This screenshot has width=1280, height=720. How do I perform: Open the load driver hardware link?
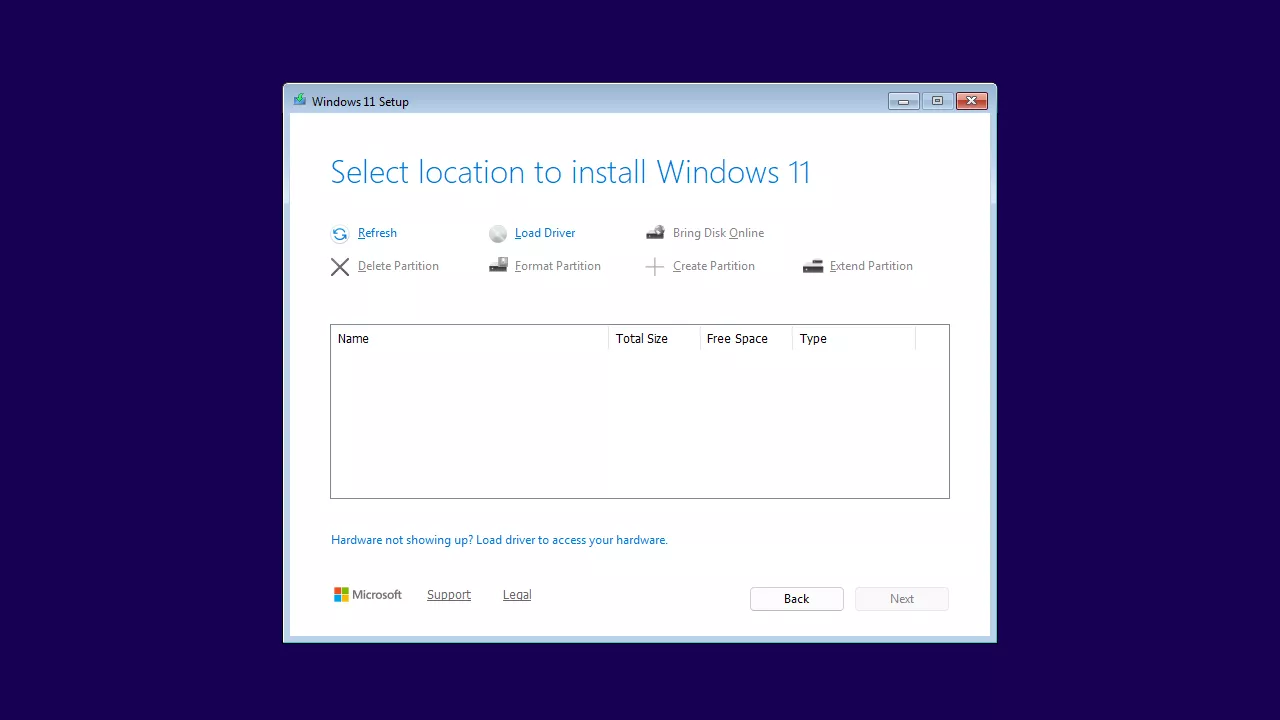[x=499, y=540]
